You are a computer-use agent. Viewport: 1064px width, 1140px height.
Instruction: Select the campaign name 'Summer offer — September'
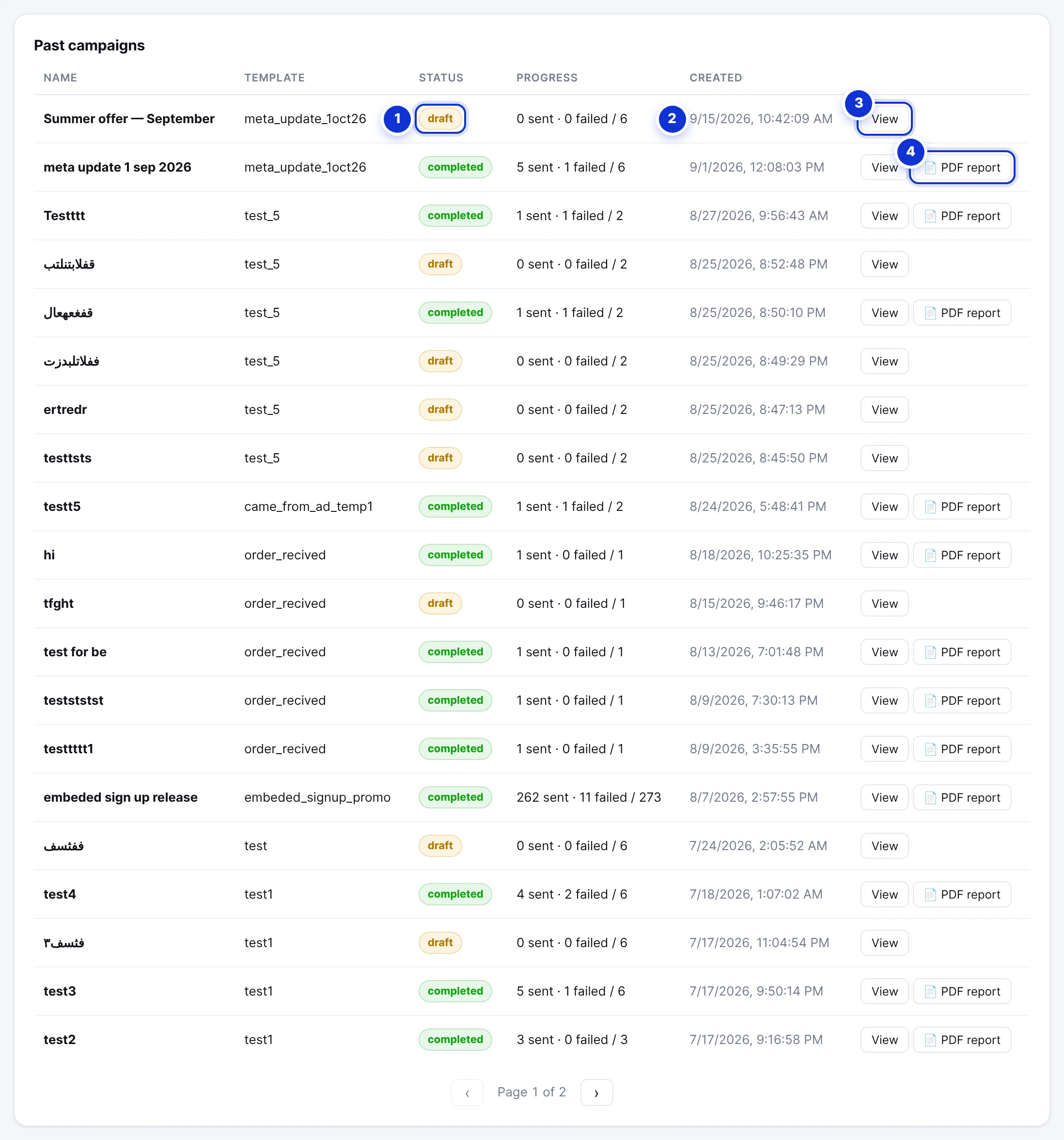(129, 119)
